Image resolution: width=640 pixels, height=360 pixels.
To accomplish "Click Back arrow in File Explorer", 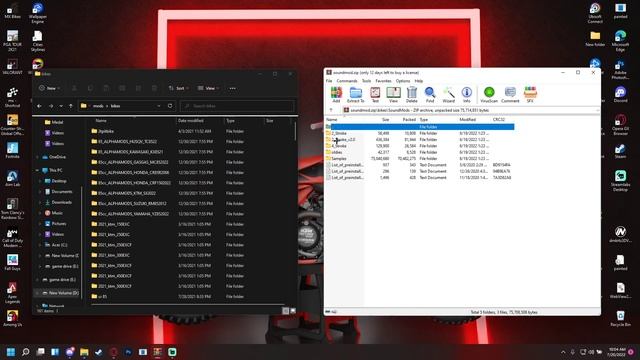I will tap(39, 106).
